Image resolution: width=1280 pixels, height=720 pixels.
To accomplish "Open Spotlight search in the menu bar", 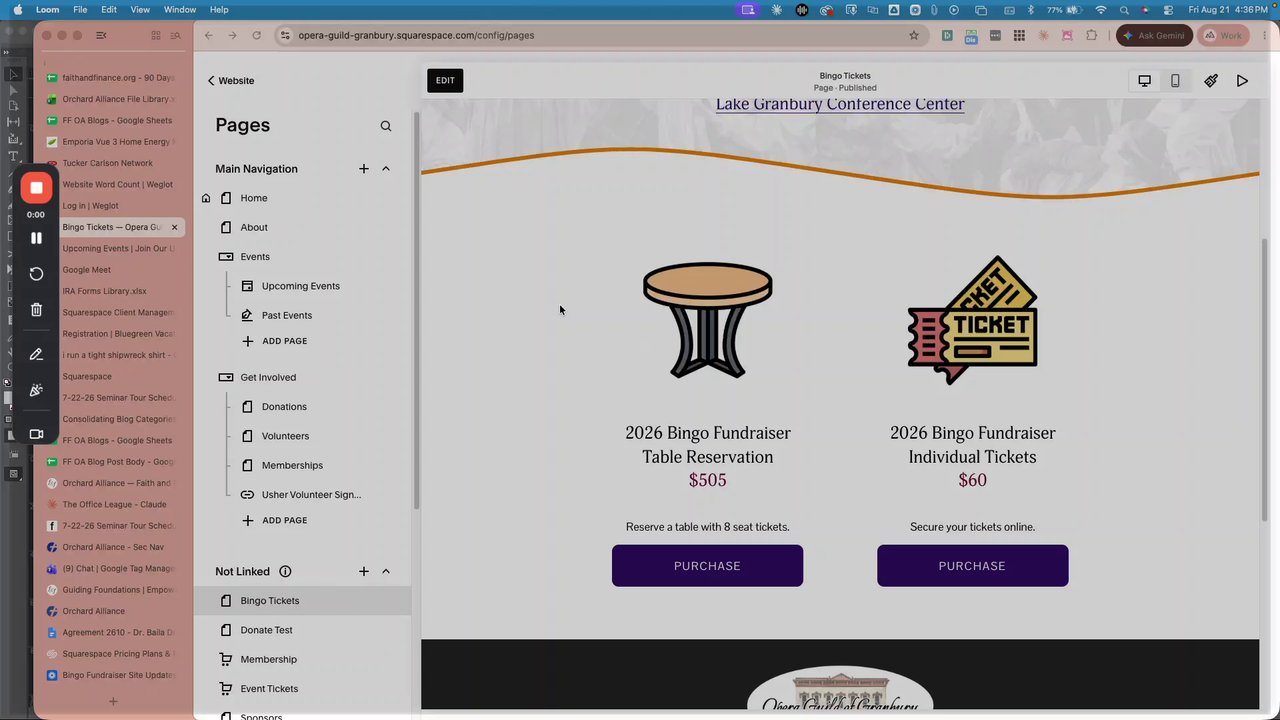I will click(x=1124, y=9).
